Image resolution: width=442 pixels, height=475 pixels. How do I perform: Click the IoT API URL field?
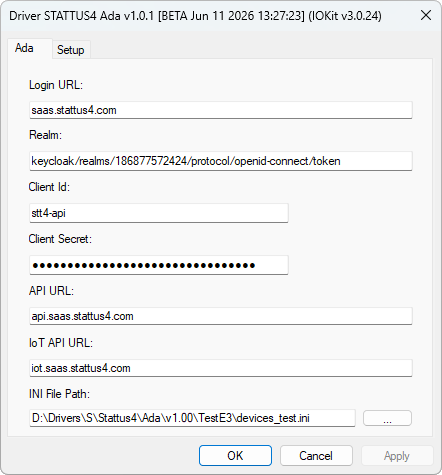221,368
